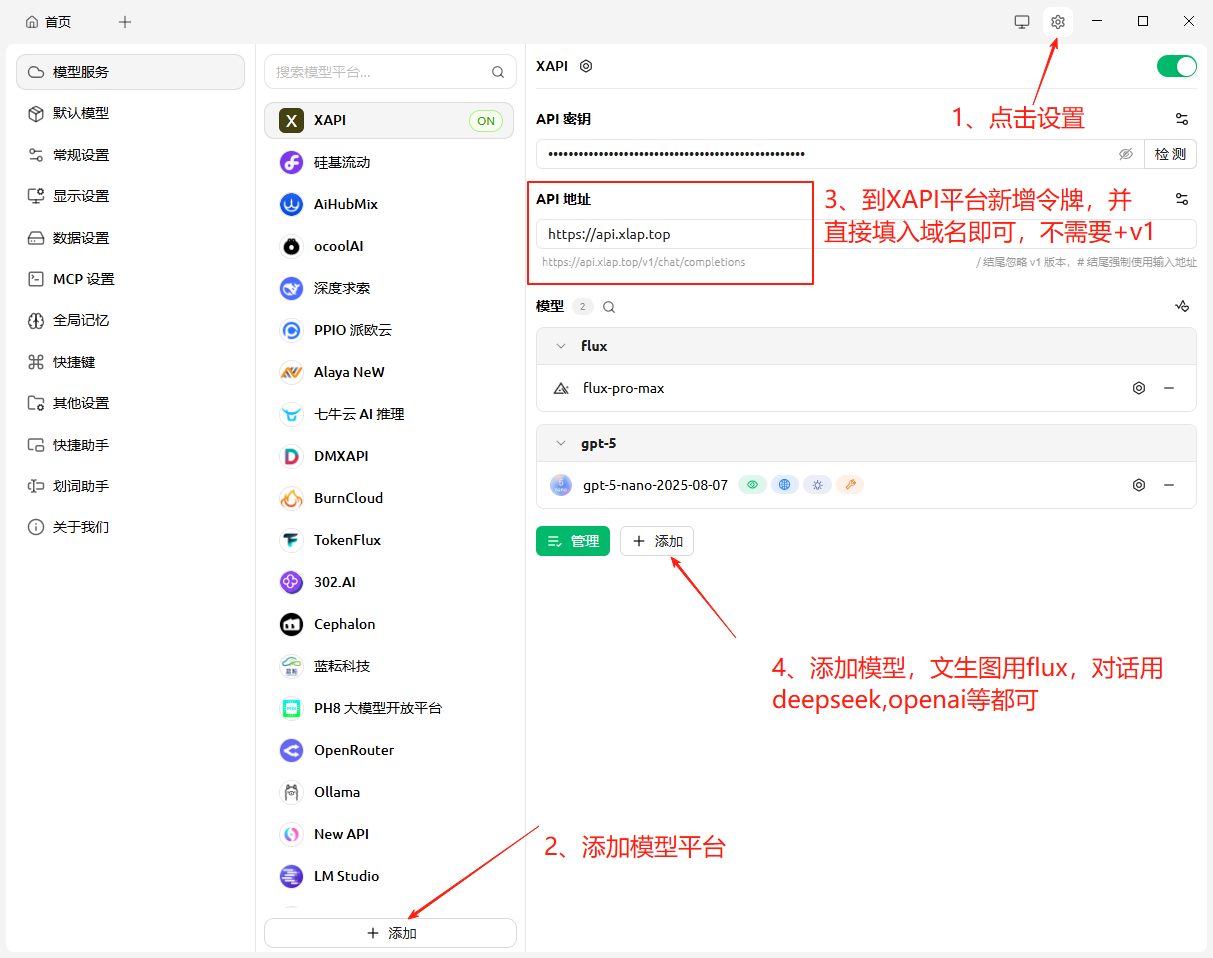Select 蓝耘科技 provider
Image resolution: width=1213 pixels, height=958 pixels.
pyautogui.click(x=389, y=666)
